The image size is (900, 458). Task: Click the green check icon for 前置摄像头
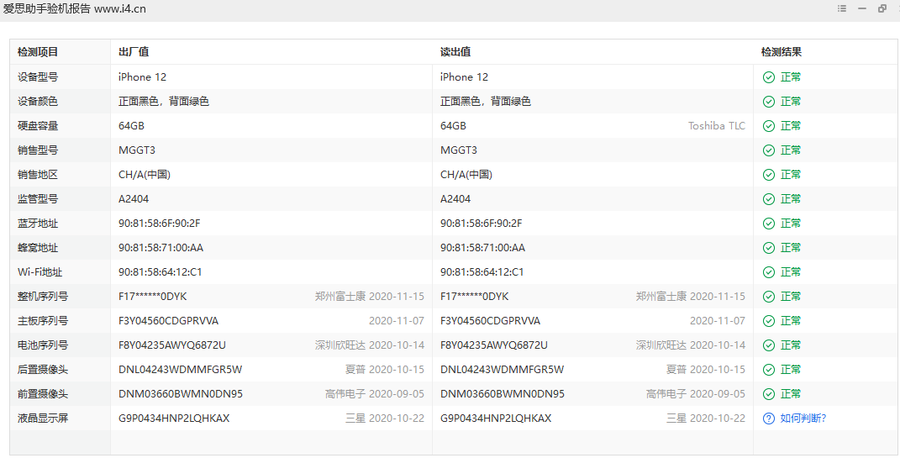(x=769, y=394)
